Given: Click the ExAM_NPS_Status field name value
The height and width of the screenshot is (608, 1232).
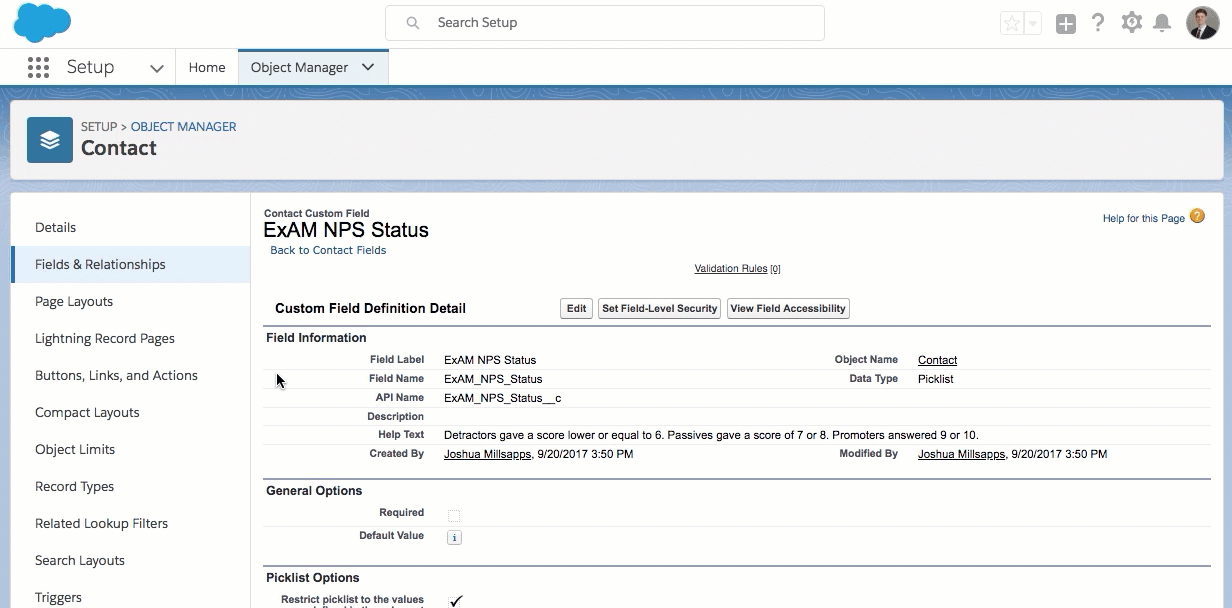Looking at the screenshot, I should coord(493,379).
